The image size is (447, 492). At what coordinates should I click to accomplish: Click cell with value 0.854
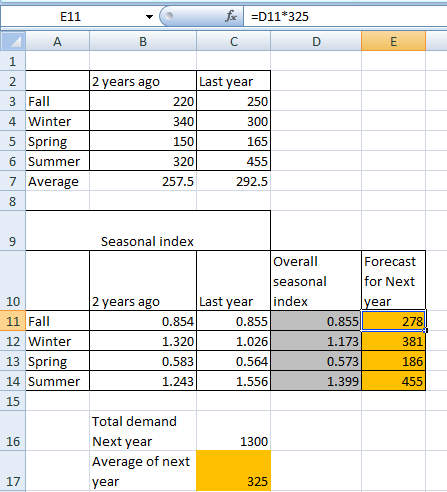click(143, 321)
